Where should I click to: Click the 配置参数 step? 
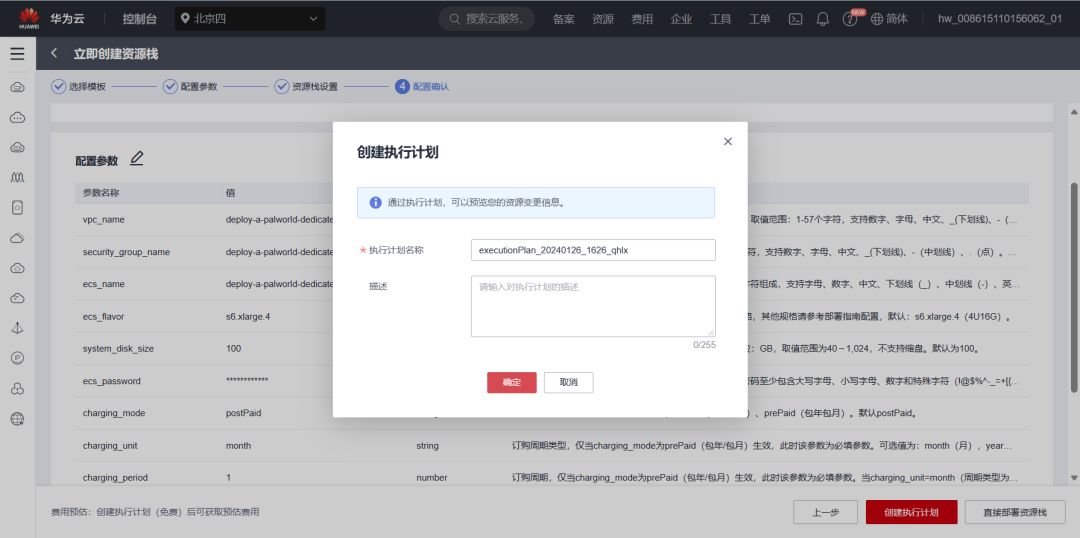pos(190,87)
